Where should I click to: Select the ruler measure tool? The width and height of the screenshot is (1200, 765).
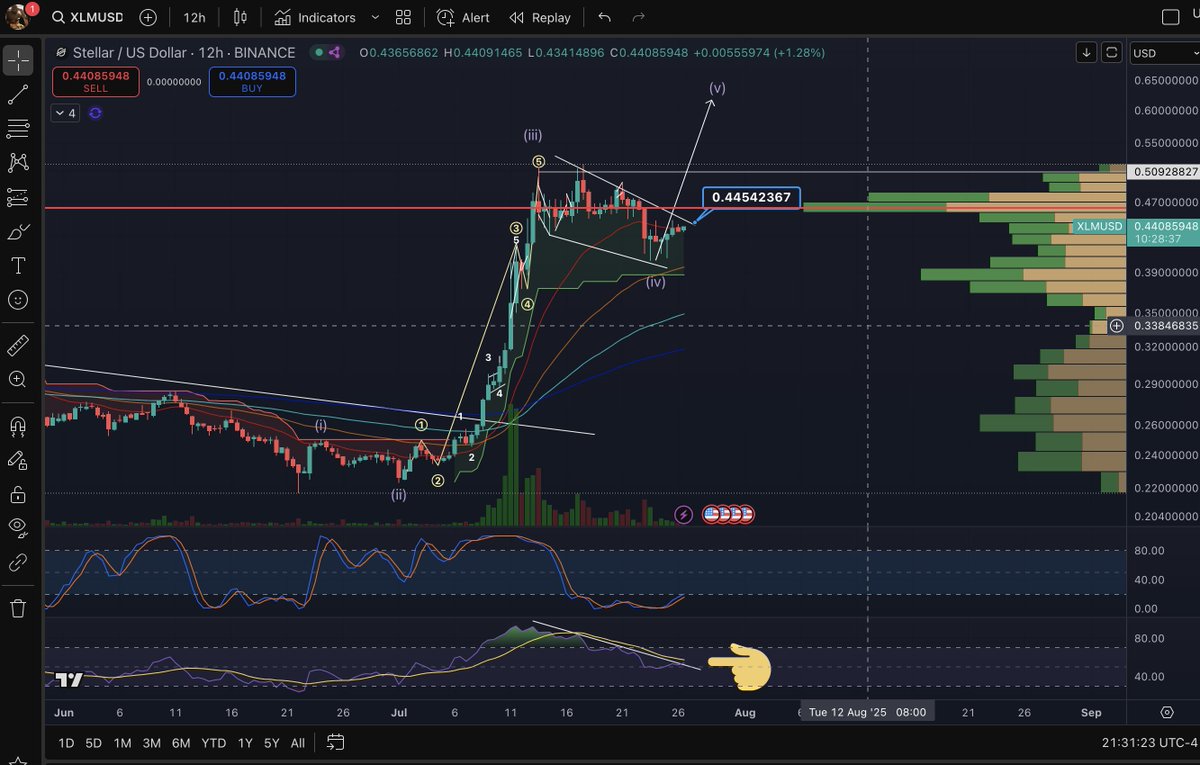pos(18,346)
